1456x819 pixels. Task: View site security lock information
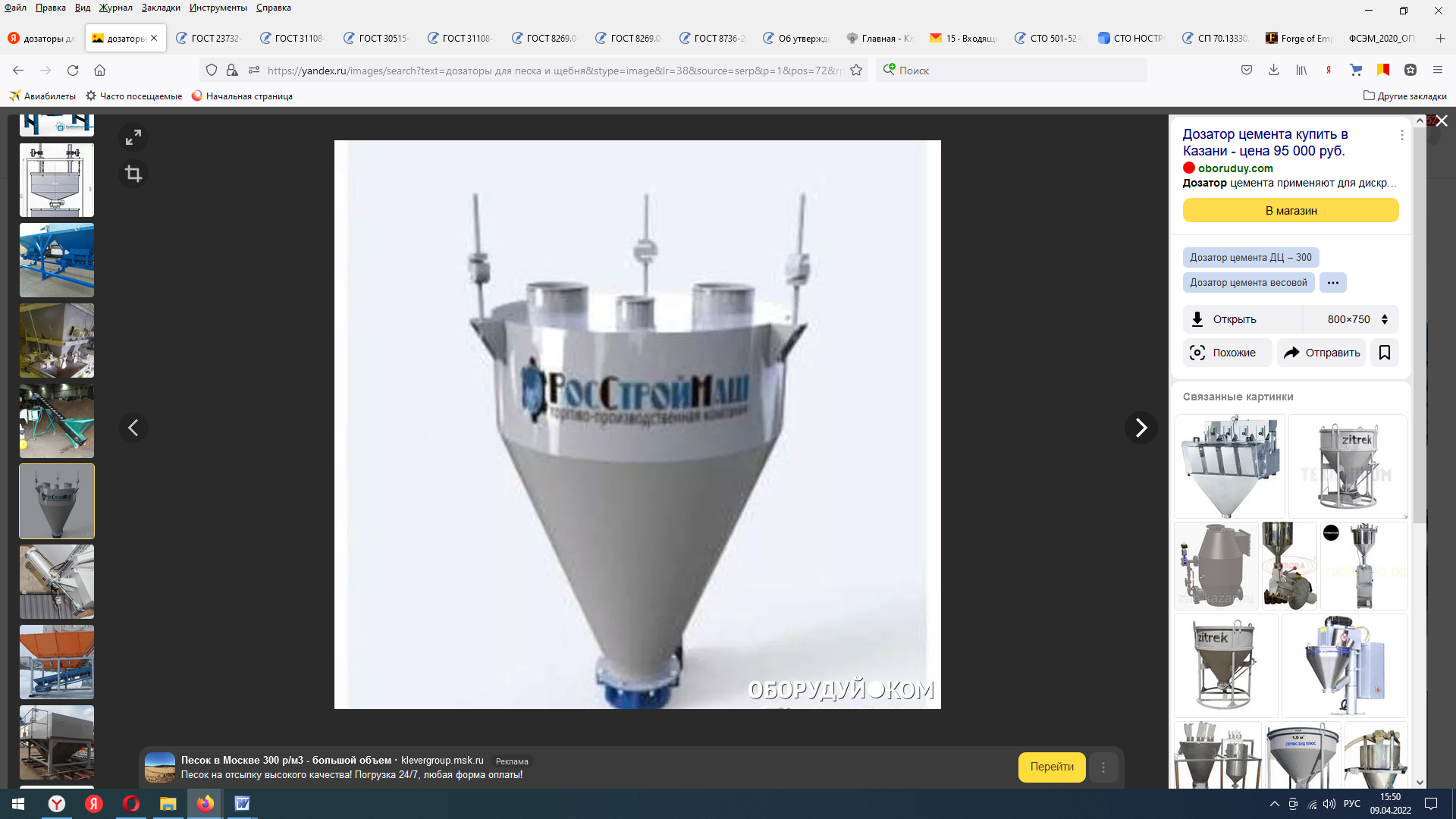coord(232,71)
